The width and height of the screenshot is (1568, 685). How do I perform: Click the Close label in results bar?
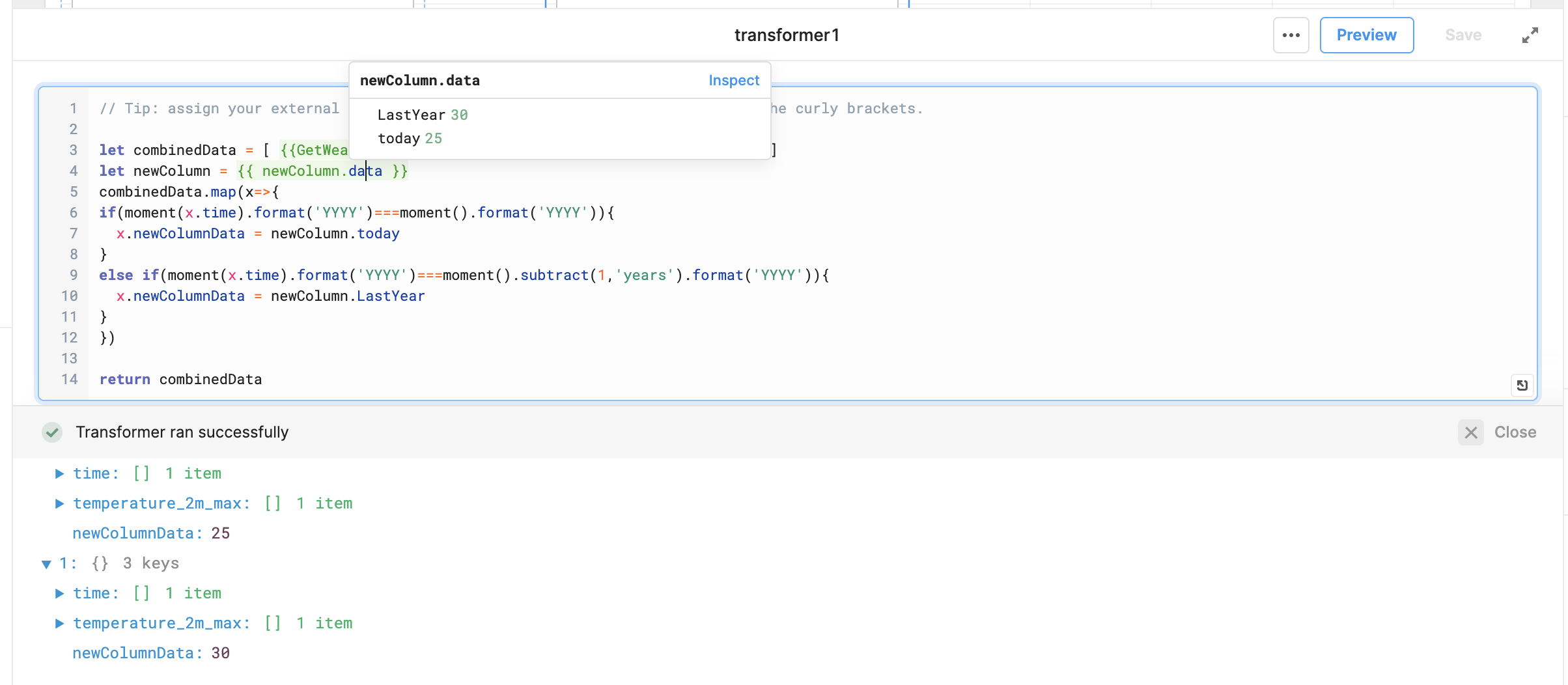click(x=1515, y=432)
